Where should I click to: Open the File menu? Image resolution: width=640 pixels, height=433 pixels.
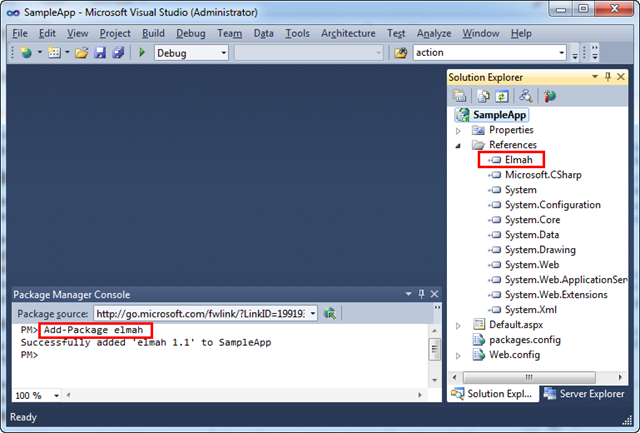[20, 33]
